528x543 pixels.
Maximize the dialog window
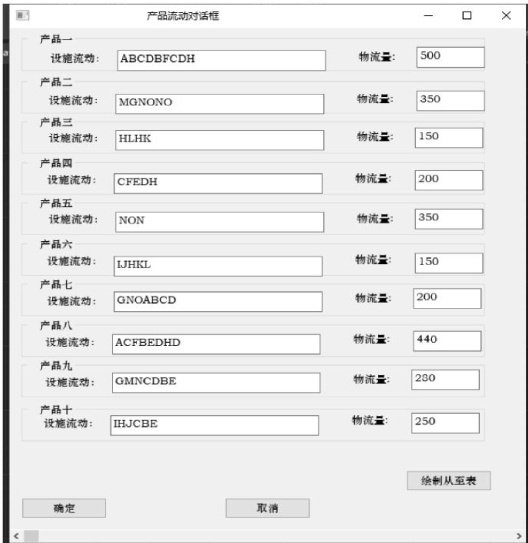(x=467, y=16)
